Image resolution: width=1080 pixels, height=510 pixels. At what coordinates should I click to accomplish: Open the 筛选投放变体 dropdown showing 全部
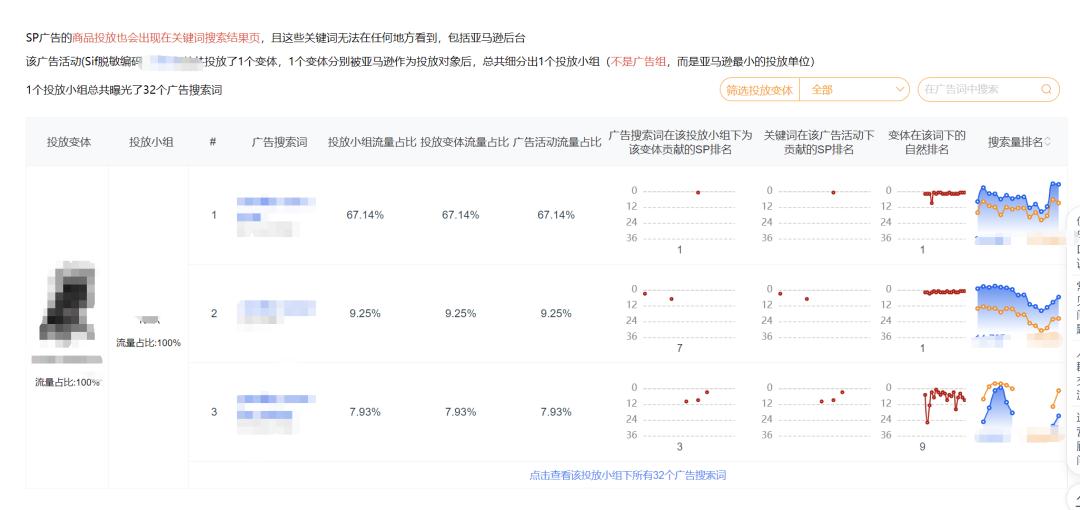[x=855, y=90]
